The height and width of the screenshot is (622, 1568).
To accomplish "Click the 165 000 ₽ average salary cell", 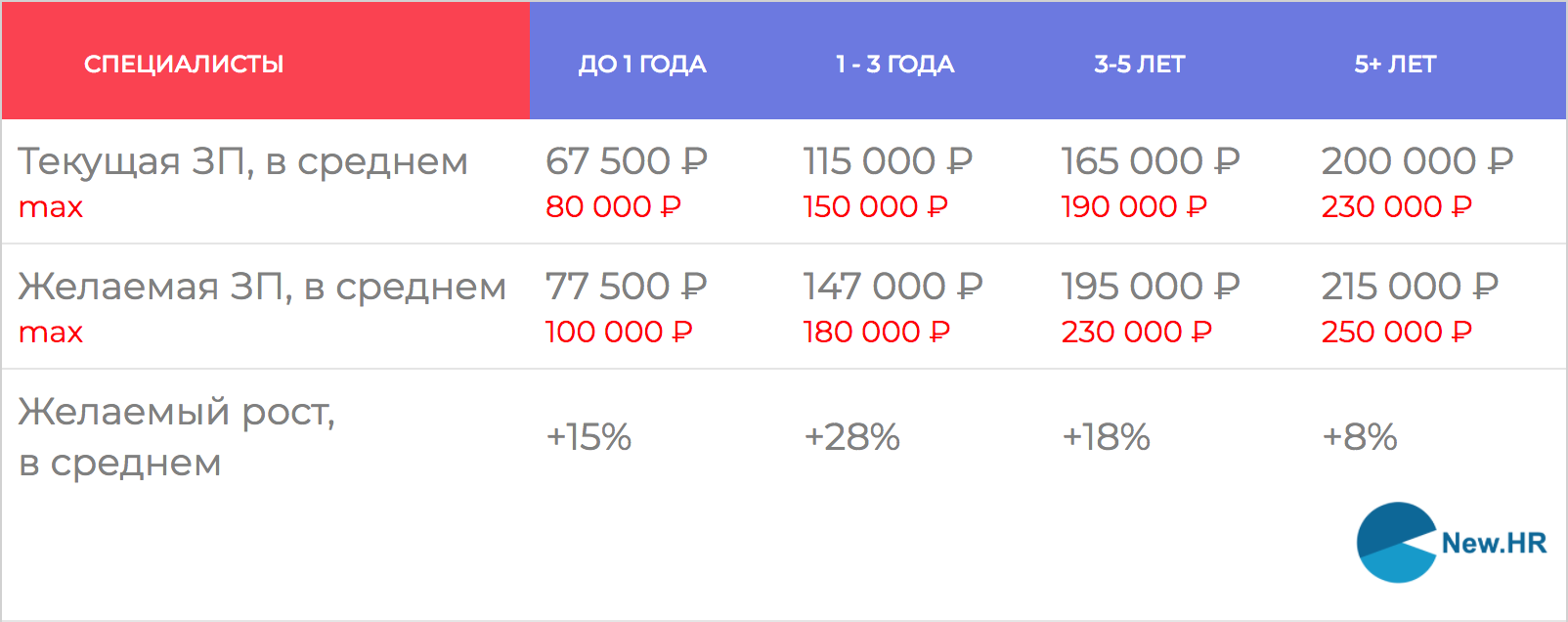I will tap(1151, 161).
